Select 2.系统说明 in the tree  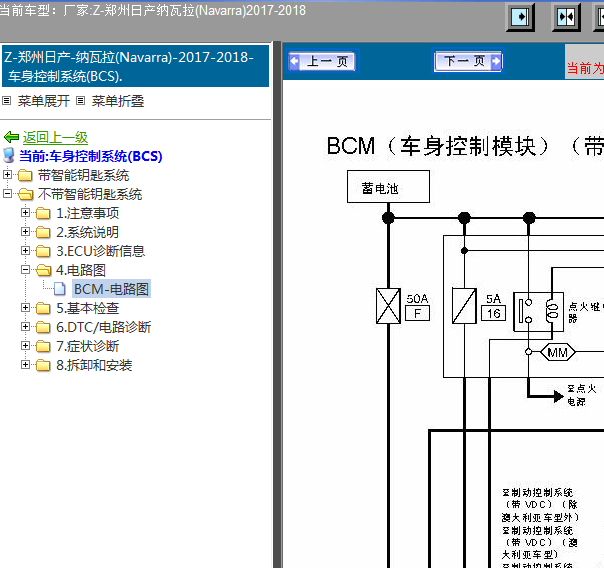pyautogui.click(x=87, y=232)
